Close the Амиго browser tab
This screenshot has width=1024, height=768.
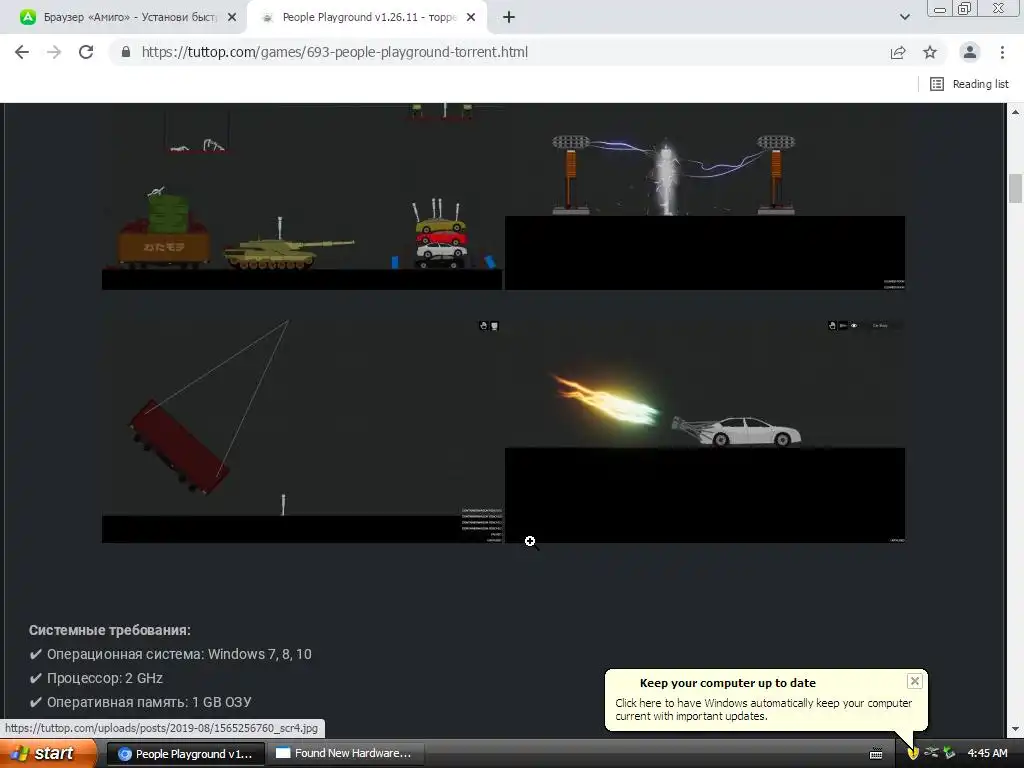tap(232, 18)
